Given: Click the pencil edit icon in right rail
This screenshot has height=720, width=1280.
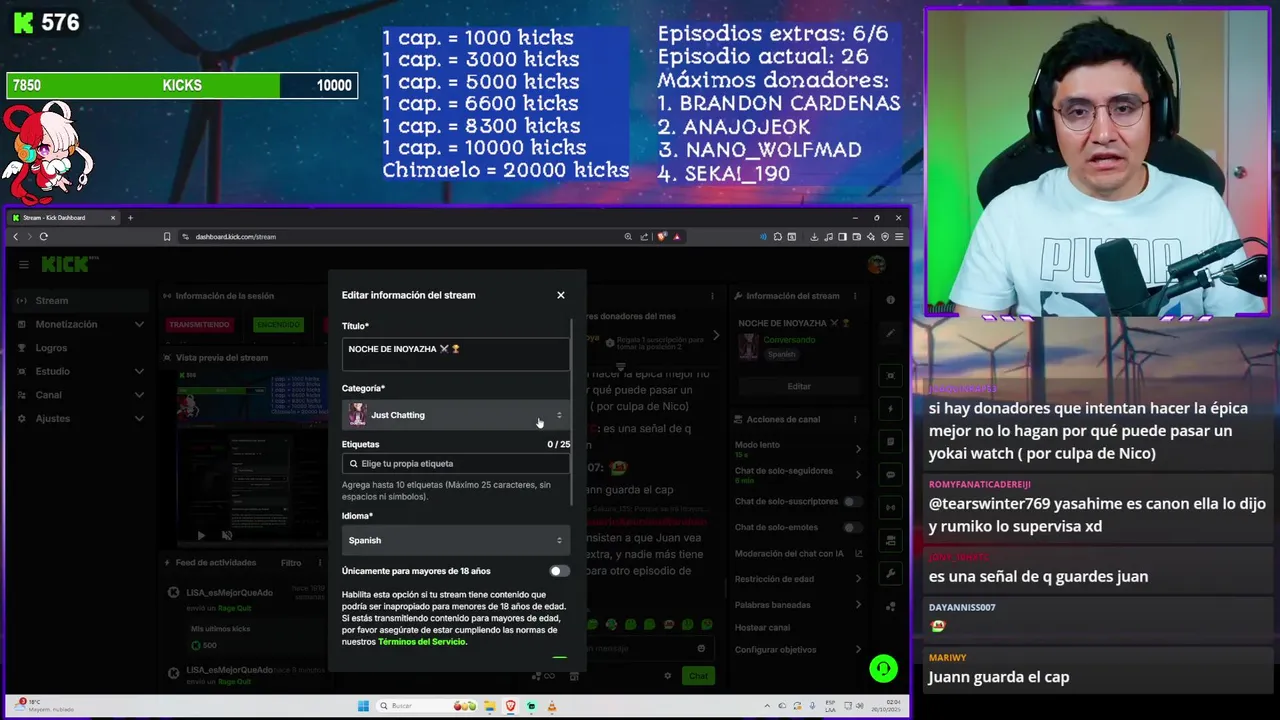Looking at the screenshot, I should pyautogui.click(x=890, y=333).
